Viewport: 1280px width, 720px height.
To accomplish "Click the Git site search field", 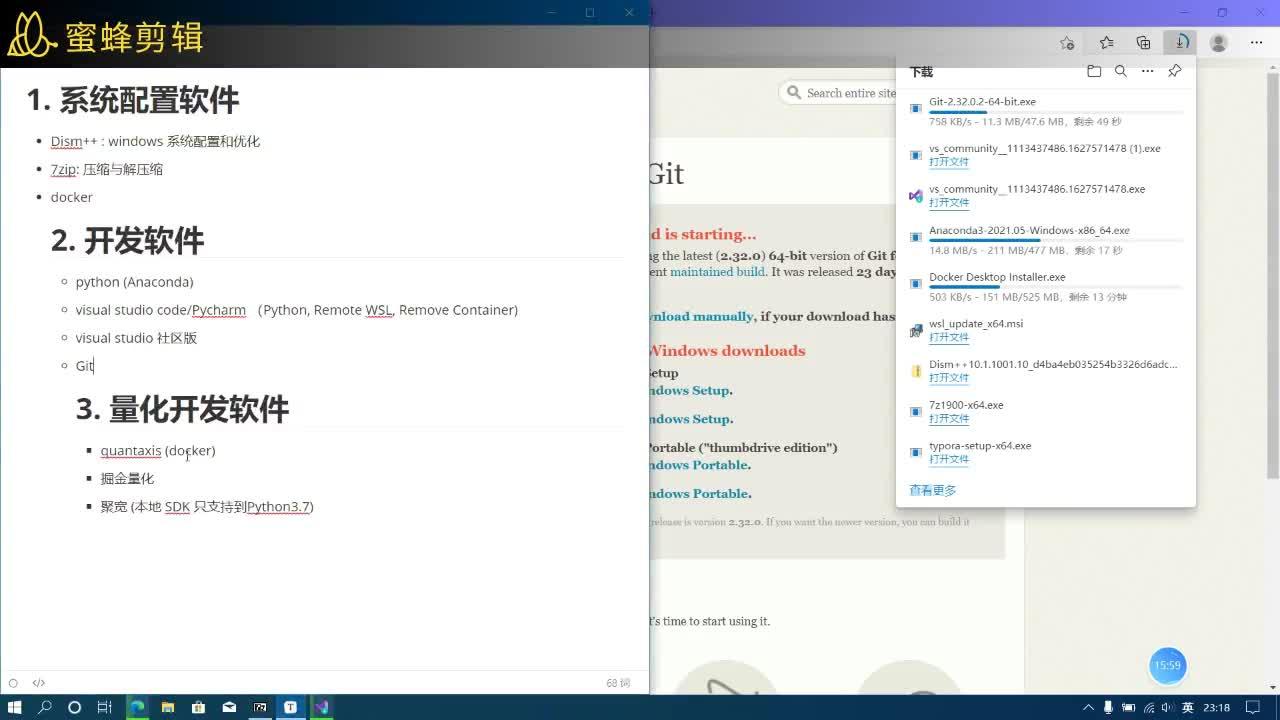I will 838,93.
